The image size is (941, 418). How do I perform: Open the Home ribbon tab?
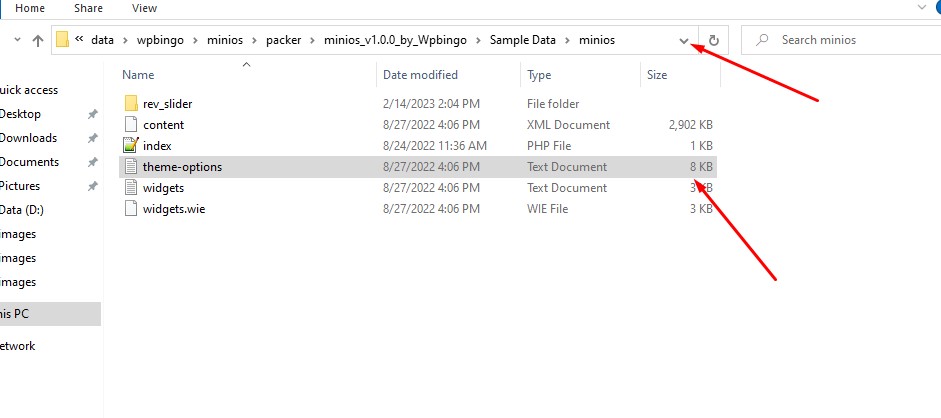pos(29,8)
